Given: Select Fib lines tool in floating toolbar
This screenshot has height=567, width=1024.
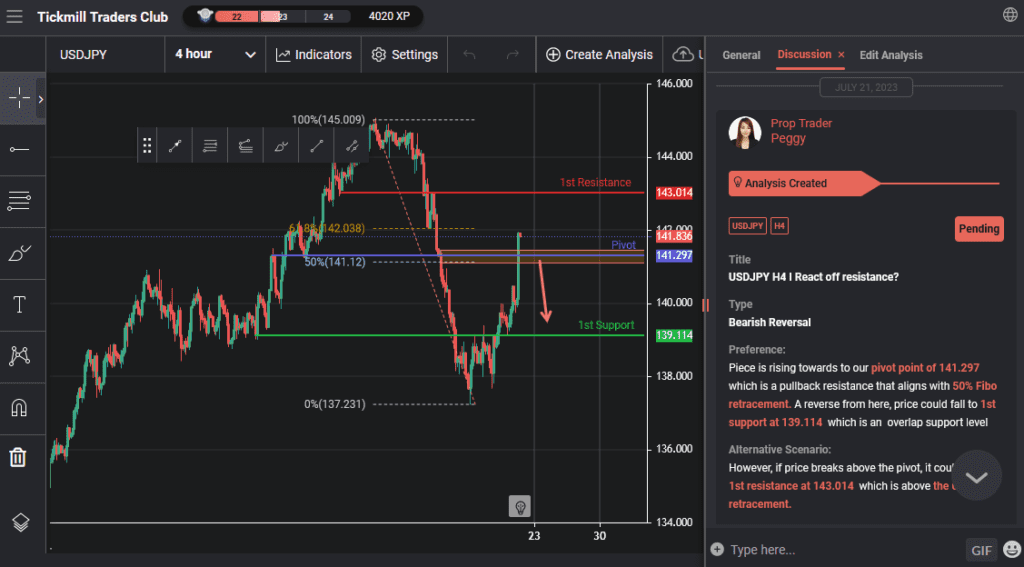Looking at the screenshot, I should point(210,146).
